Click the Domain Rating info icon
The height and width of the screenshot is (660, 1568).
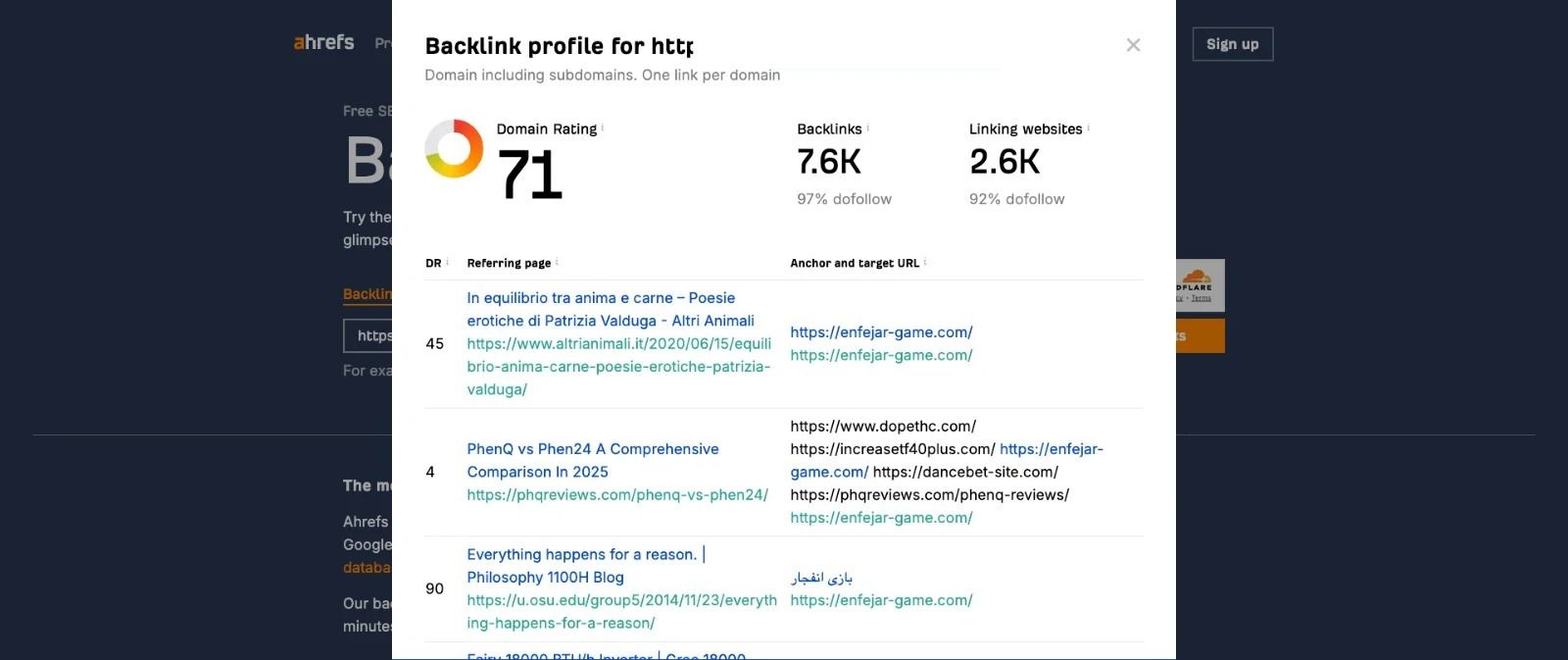coord(603,128)
